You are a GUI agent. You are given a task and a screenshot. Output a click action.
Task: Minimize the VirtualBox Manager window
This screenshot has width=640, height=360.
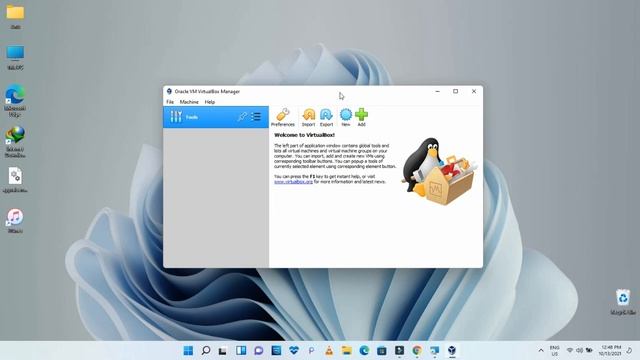click(x=438, y=91)
